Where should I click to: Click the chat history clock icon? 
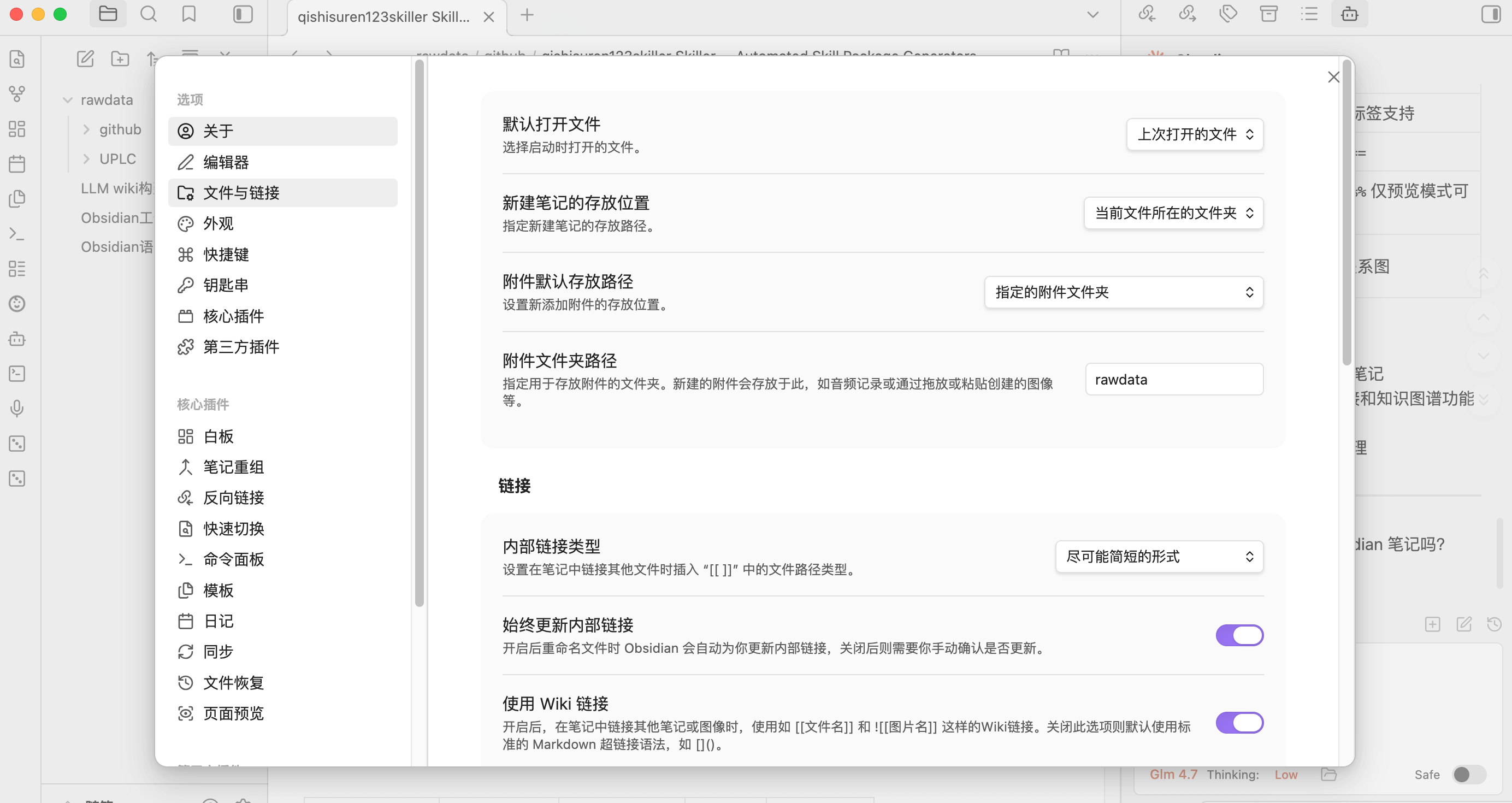point(1495,624)
